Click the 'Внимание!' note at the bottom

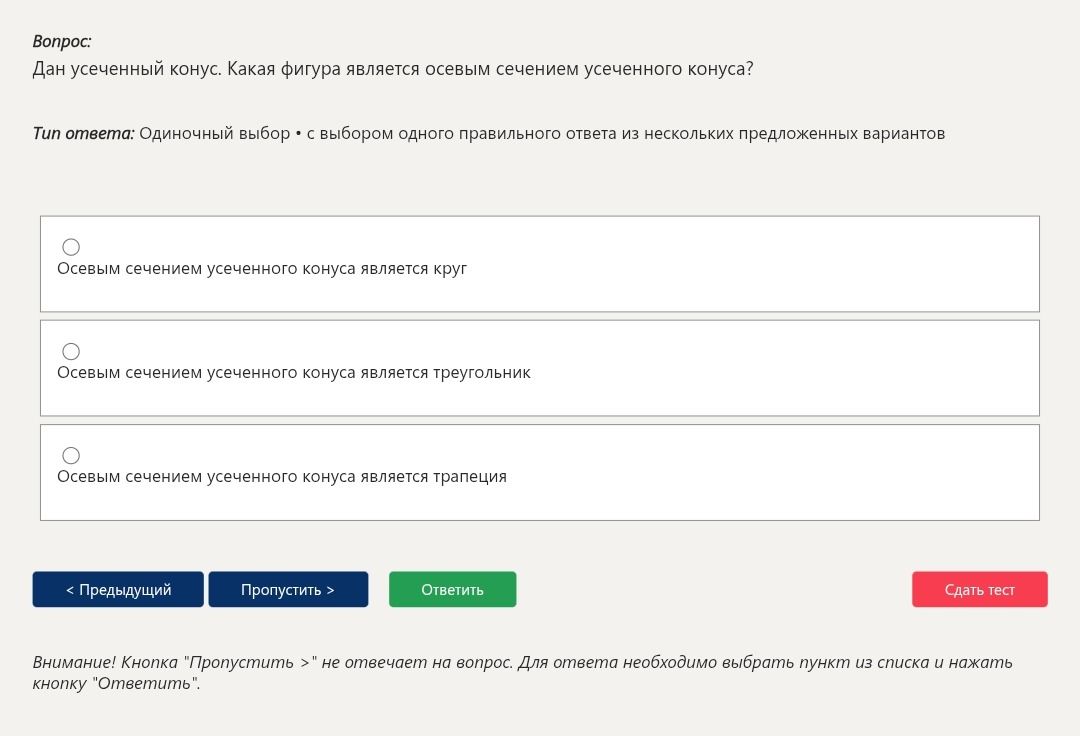click(x=522, y=673)
